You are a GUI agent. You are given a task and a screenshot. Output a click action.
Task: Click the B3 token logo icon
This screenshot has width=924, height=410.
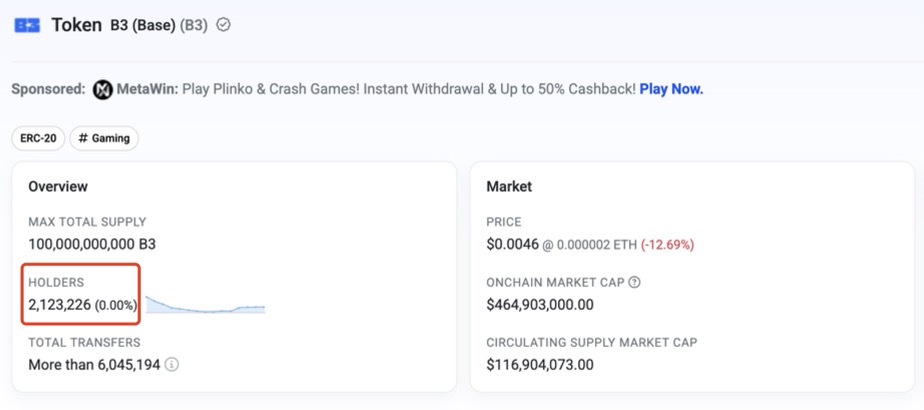(27, 25)
